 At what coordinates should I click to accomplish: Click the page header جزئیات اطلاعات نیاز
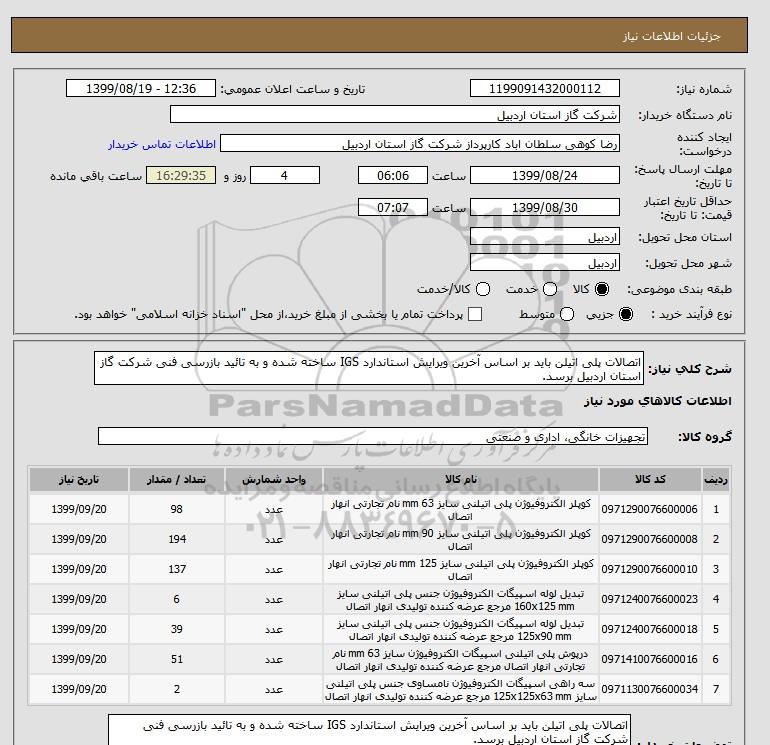(x=671, y=36)
